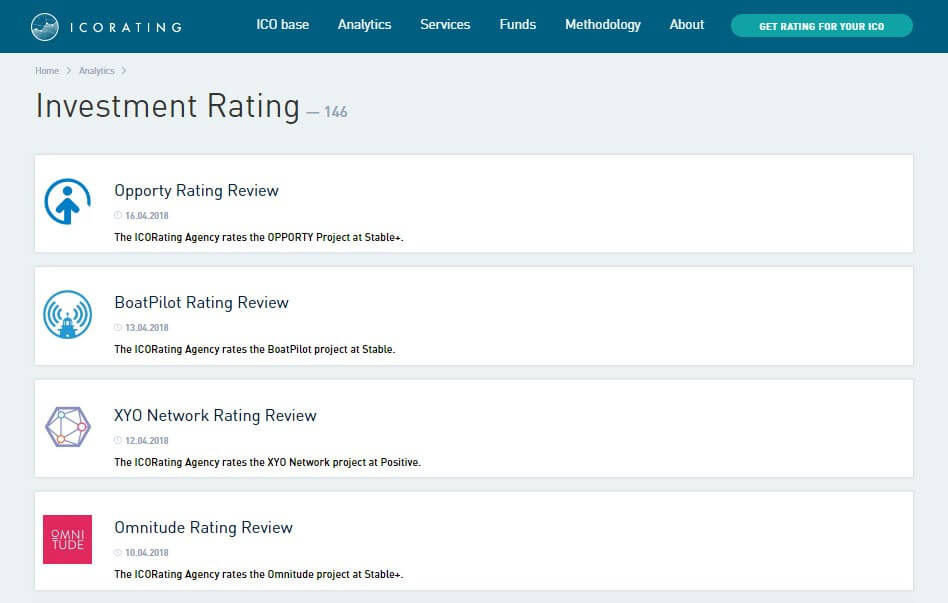Click the clock icon beside 10.04.2018
The image size is (948, 603).
[x=118, y=552]
